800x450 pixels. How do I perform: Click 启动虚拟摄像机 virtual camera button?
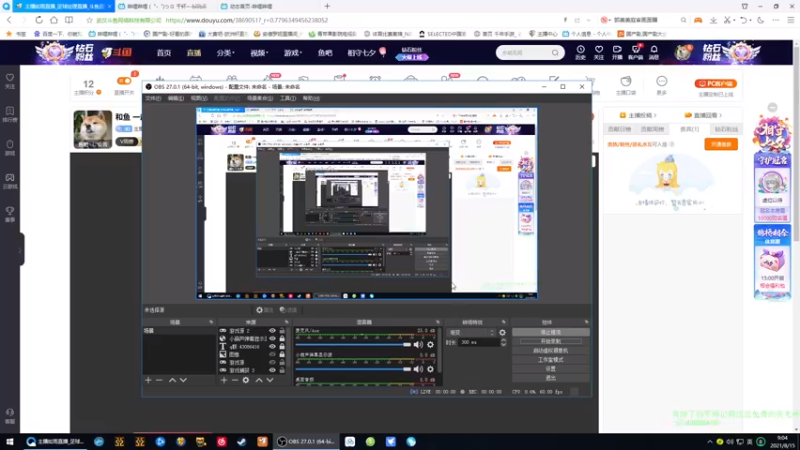point(551,351)
